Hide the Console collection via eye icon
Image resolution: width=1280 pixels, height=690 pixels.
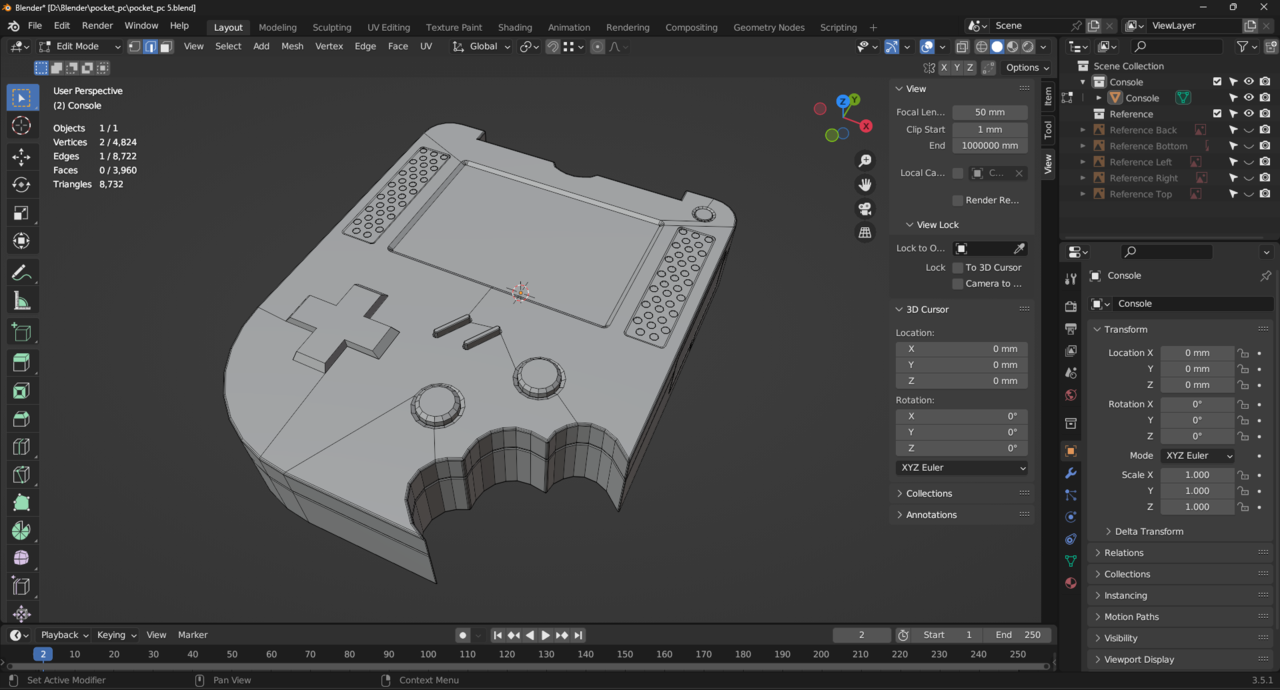(1248, 82)
